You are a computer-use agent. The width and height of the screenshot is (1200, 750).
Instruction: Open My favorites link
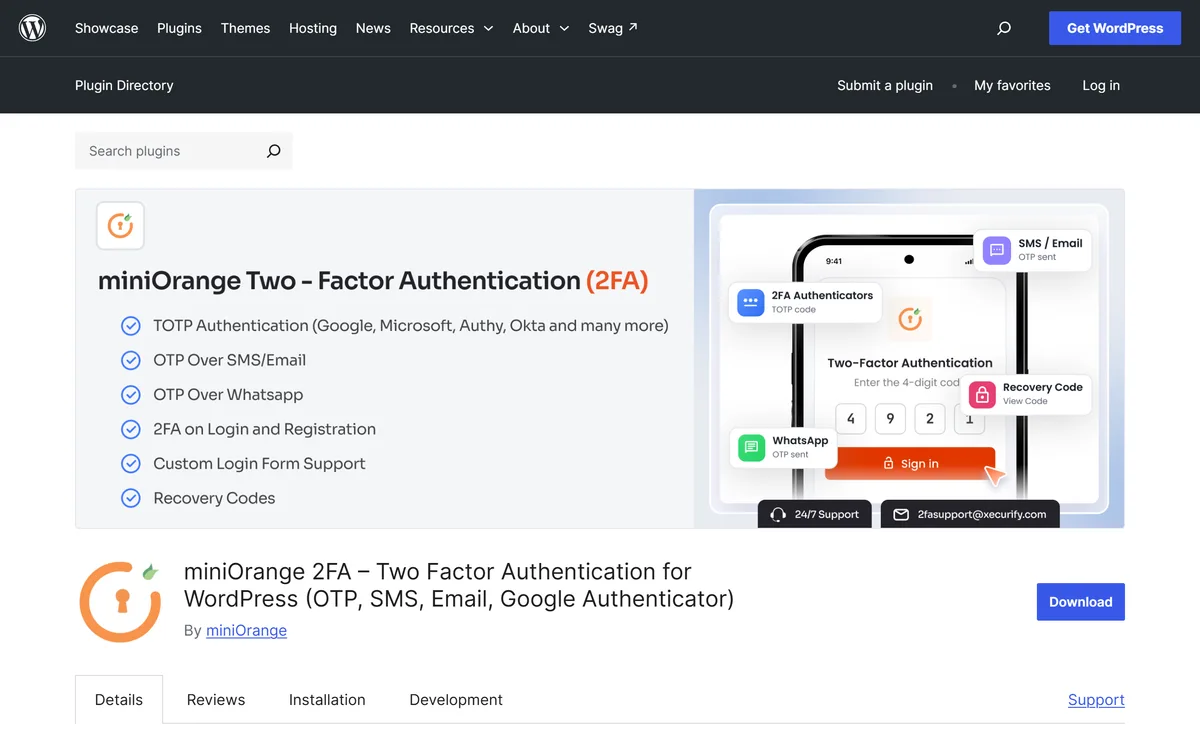coord(1012,85)
